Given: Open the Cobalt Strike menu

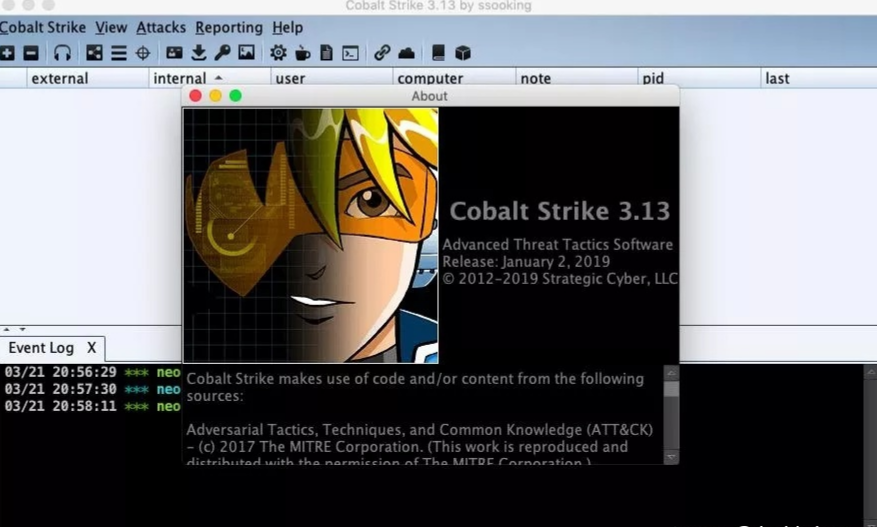Looking at the screenshot, I should [43, 27].
